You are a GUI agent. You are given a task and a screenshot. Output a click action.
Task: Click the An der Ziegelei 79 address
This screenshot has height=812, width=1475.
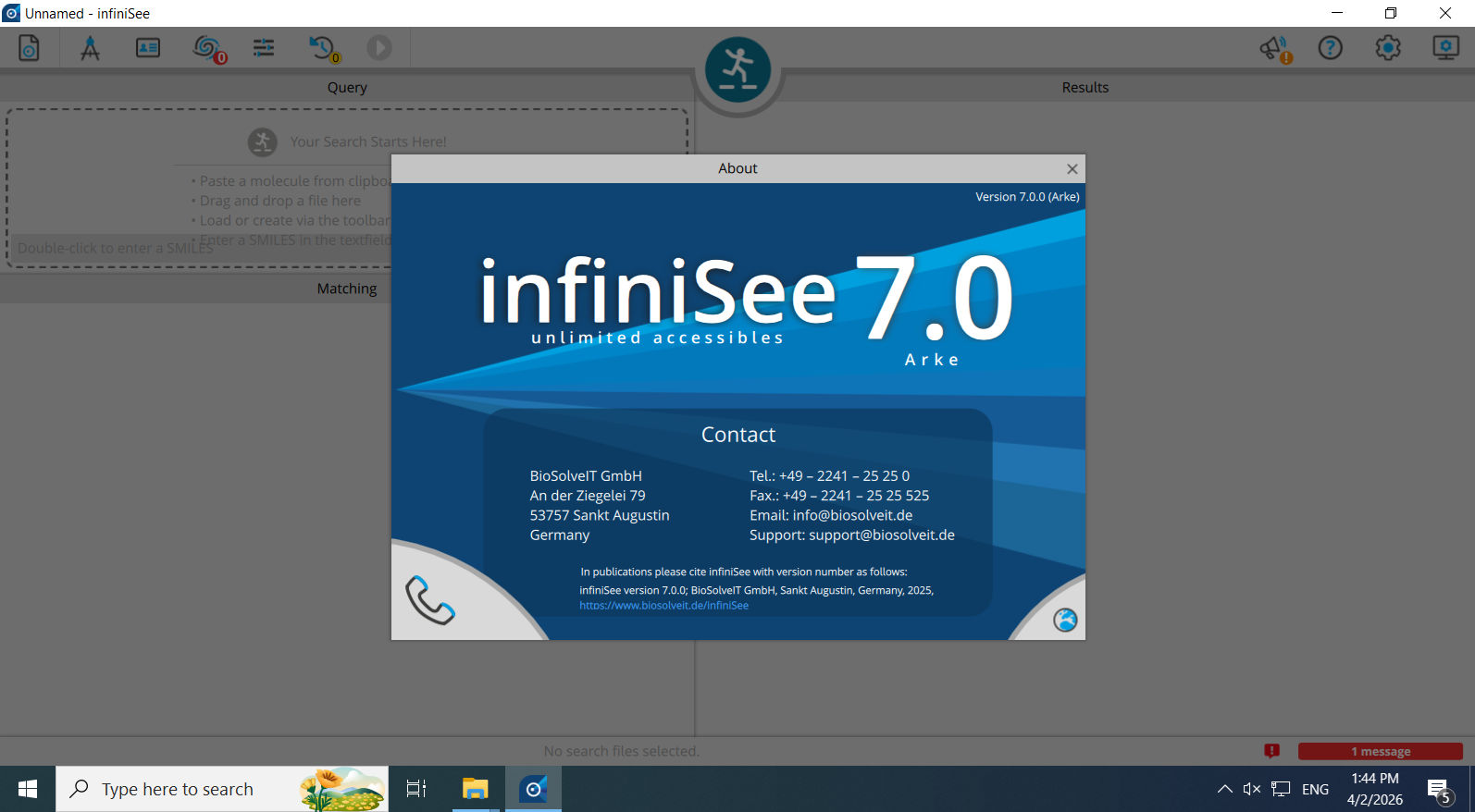[x=588, y=496]
